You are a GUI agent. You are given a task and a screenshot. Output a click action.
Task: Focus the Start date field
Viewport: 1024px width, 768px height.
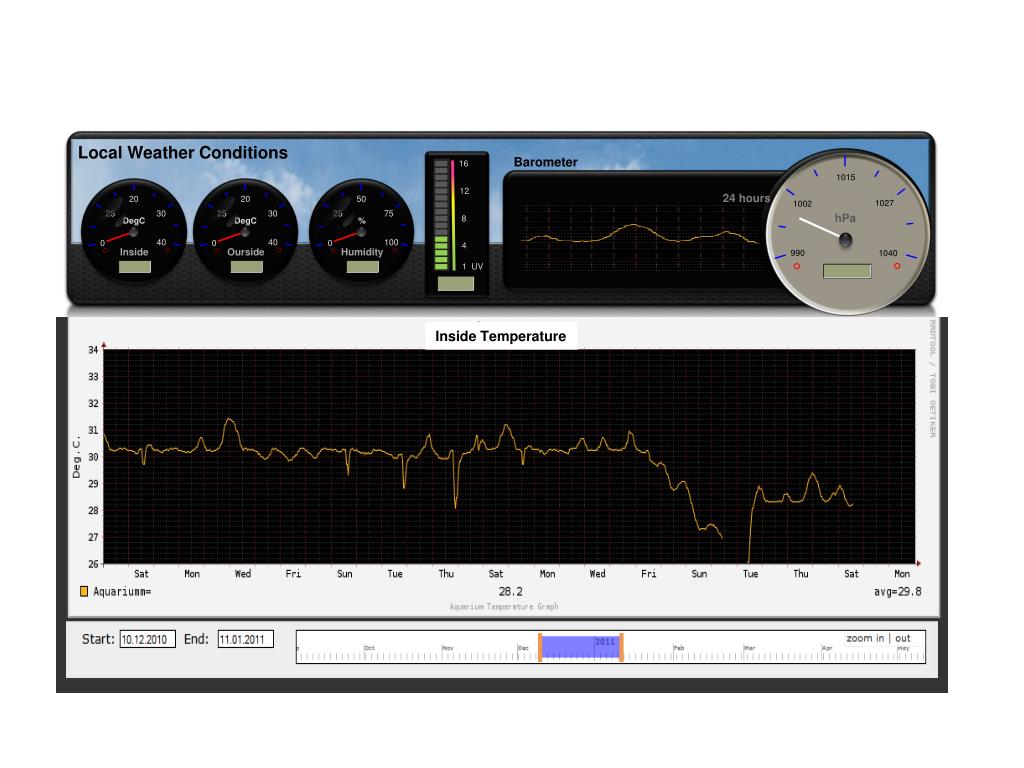click(x=148, y=639)
